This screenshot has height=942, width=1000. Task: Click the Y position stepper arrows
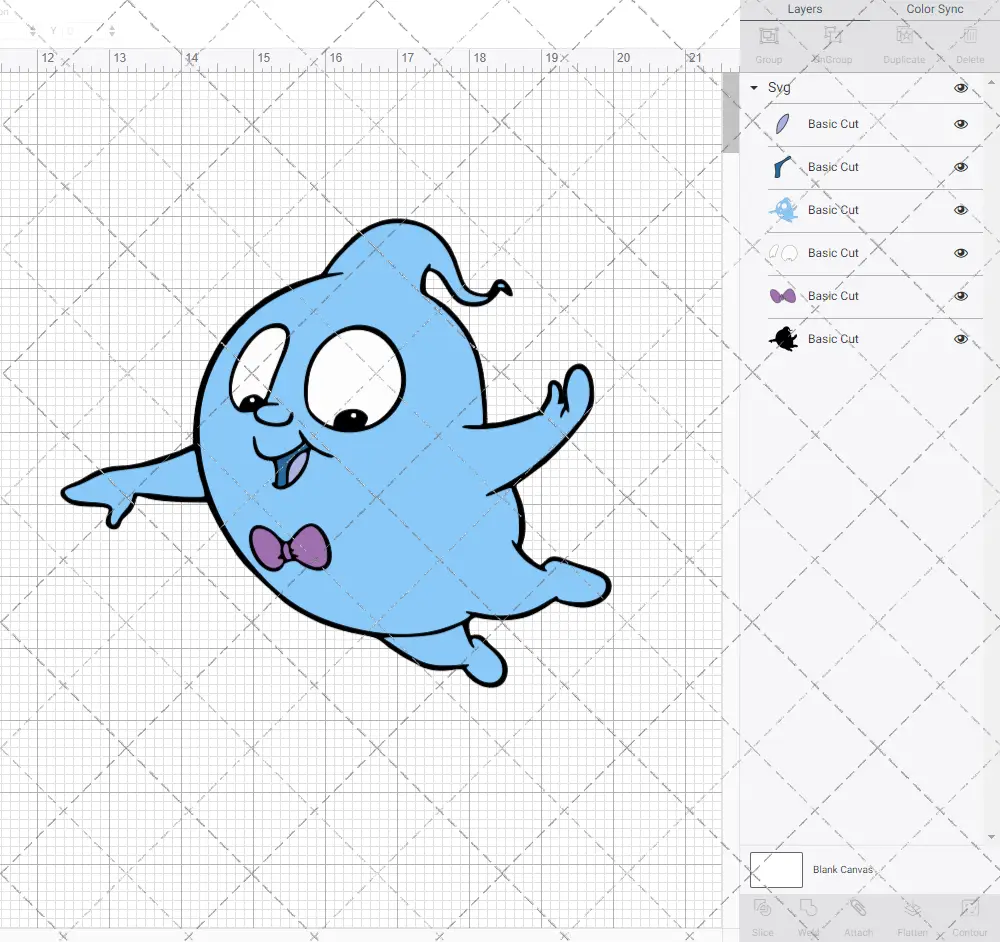tap(112, 32)
